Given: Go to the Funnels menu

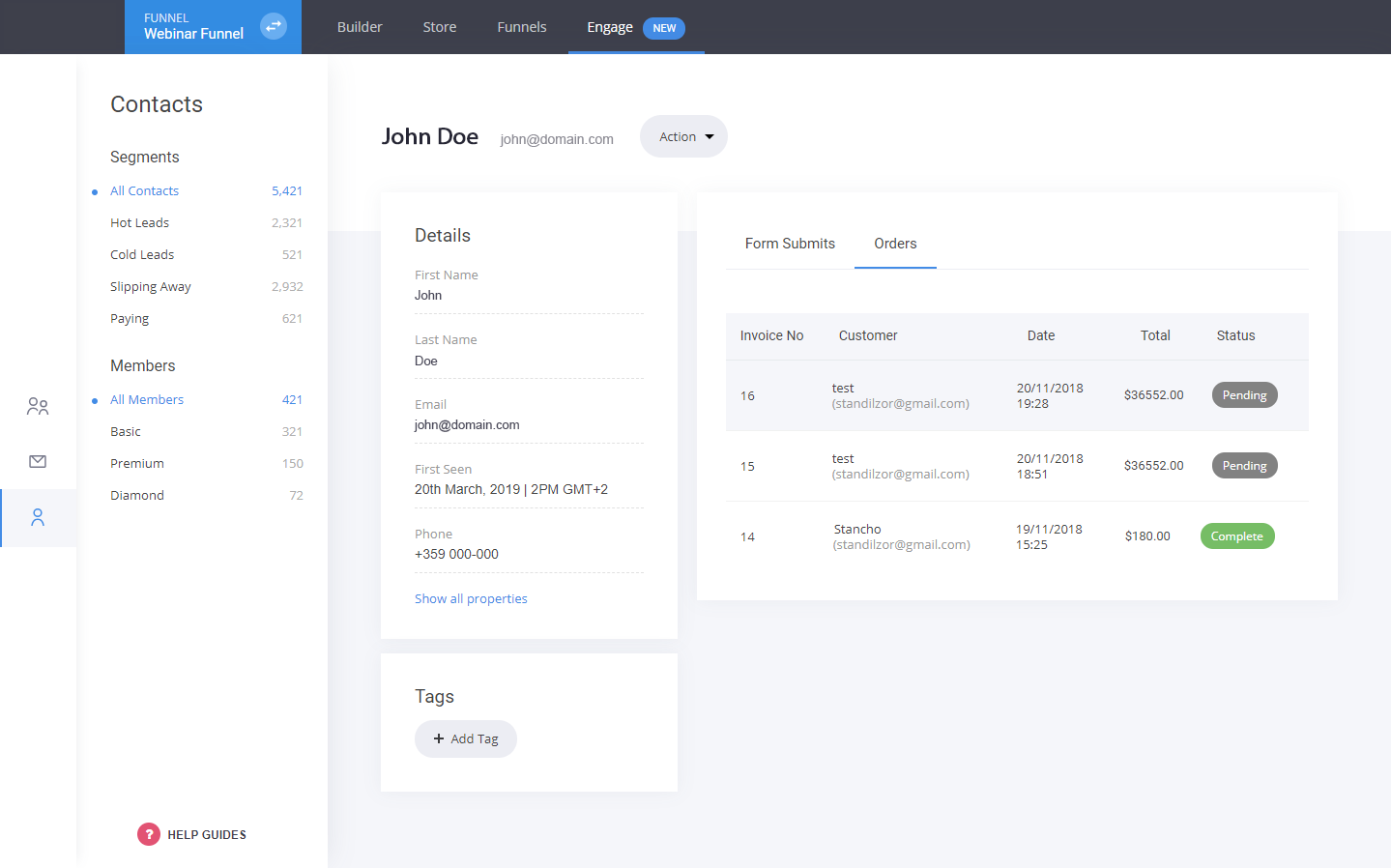Looking at the screenshot, I should pos(522,27).
